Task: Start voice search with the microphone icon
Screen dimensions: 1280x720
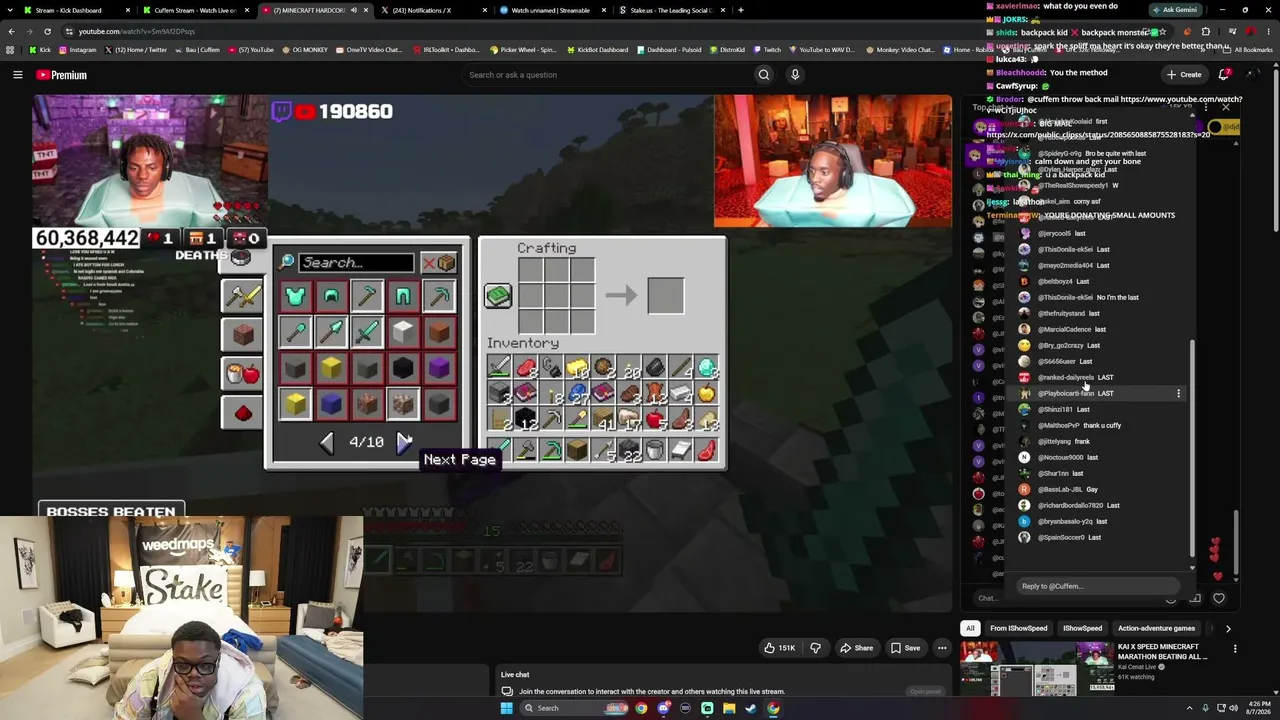Action: 795,75
